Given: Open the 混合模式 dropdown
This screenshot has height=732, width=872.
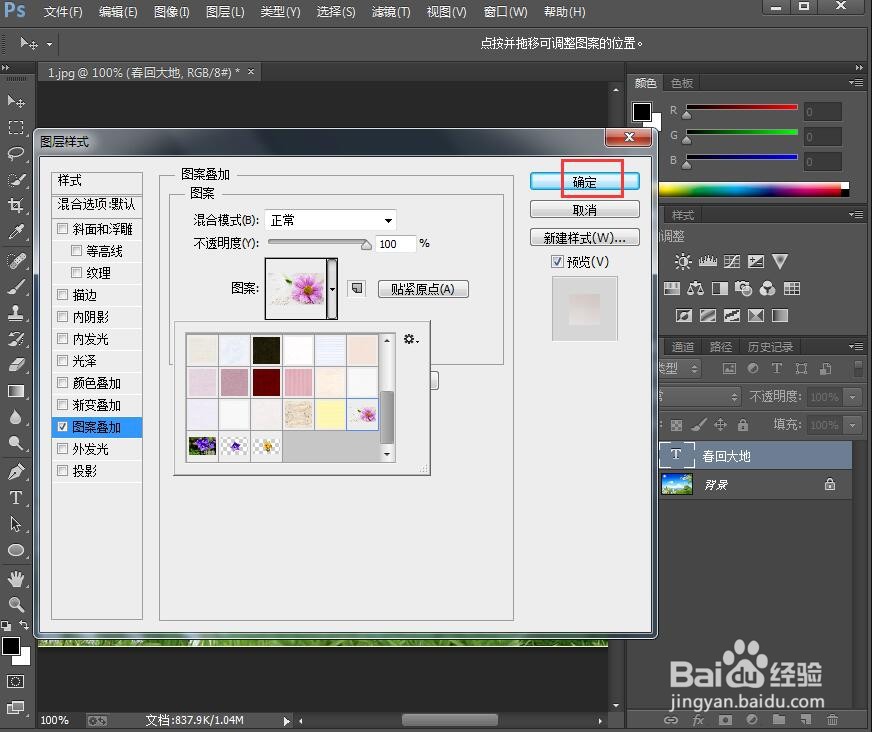Looking at the screenshot, I should click(330, 220).
